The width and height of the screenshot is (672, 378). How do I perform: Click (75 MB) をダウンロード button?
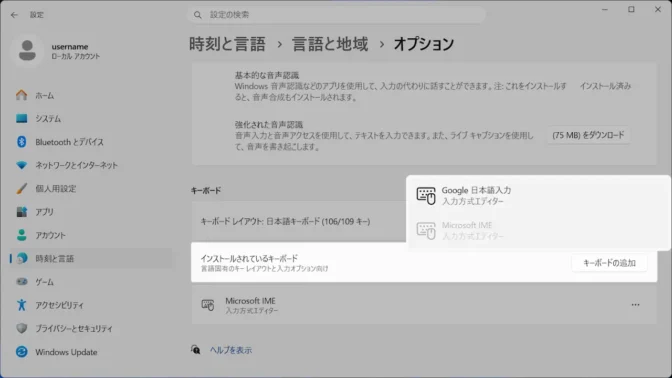pyautogui.click(x=588, y=135)
